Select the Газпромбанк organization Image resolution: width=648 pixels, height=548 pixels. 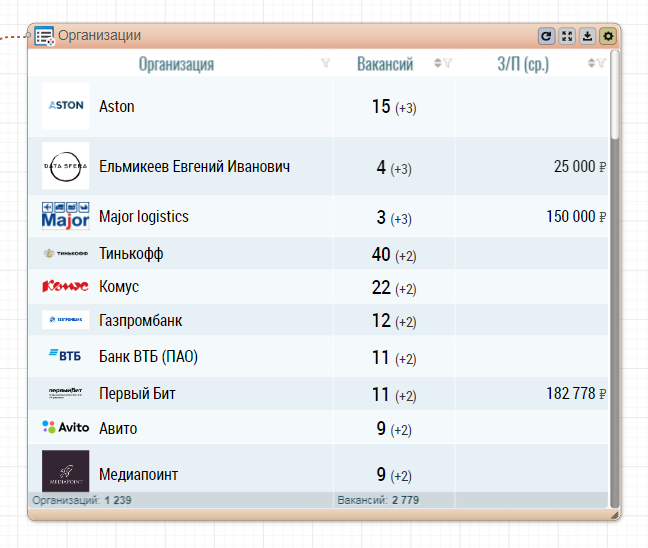tap(140, 321)
